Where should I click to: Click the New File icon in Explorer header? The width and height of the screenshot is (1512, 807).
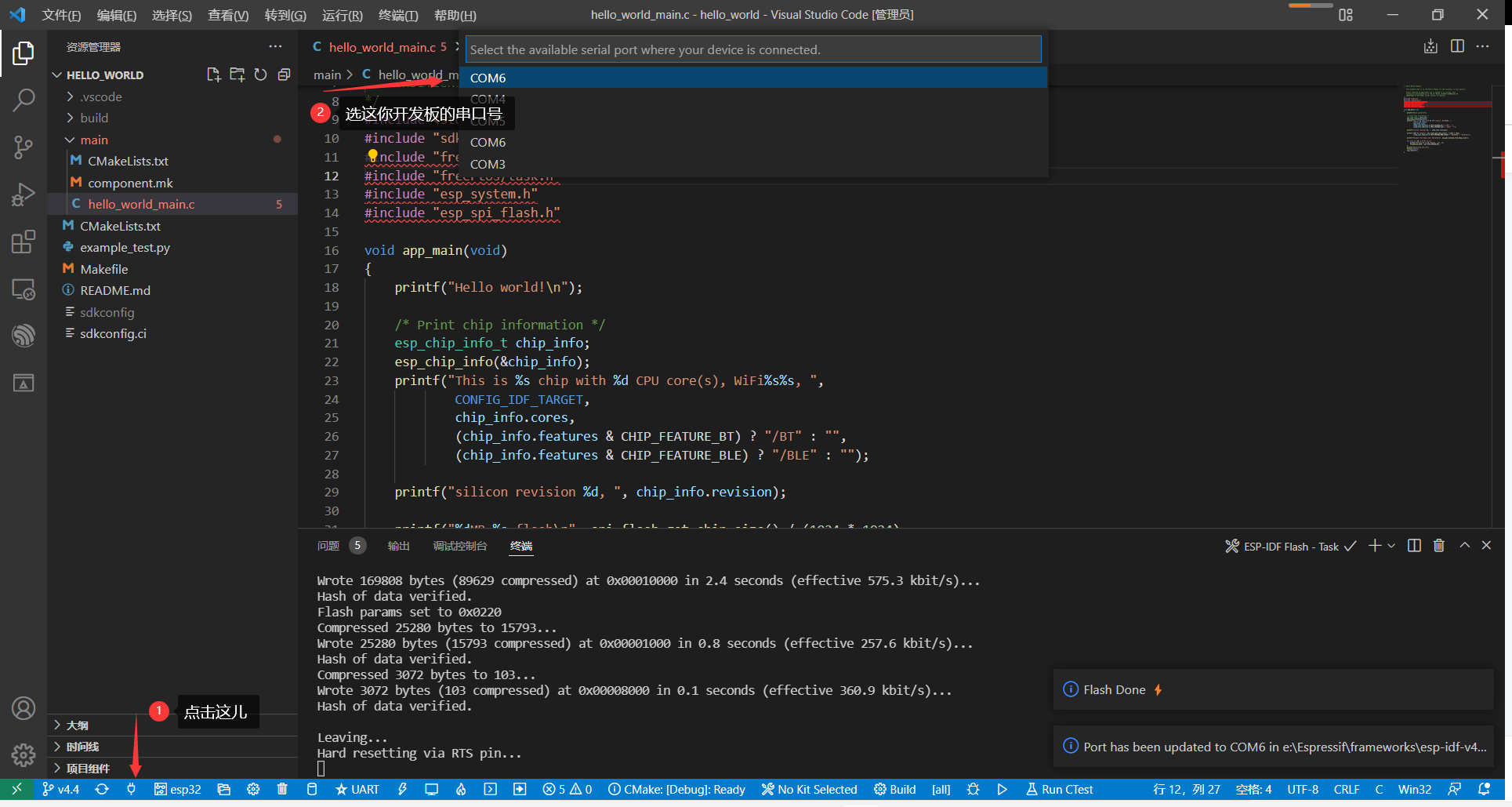tap(213, 75)
